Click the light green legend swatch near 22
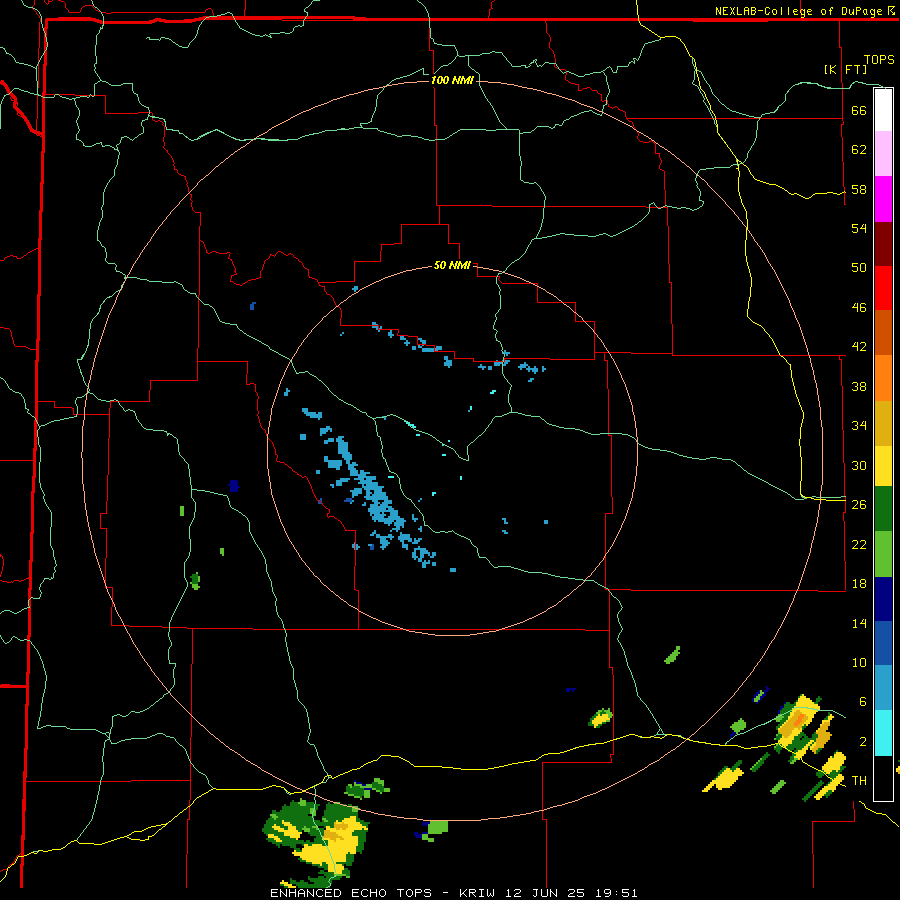The width and height of the screenshot is (900, 900). [x=883, y=554]
